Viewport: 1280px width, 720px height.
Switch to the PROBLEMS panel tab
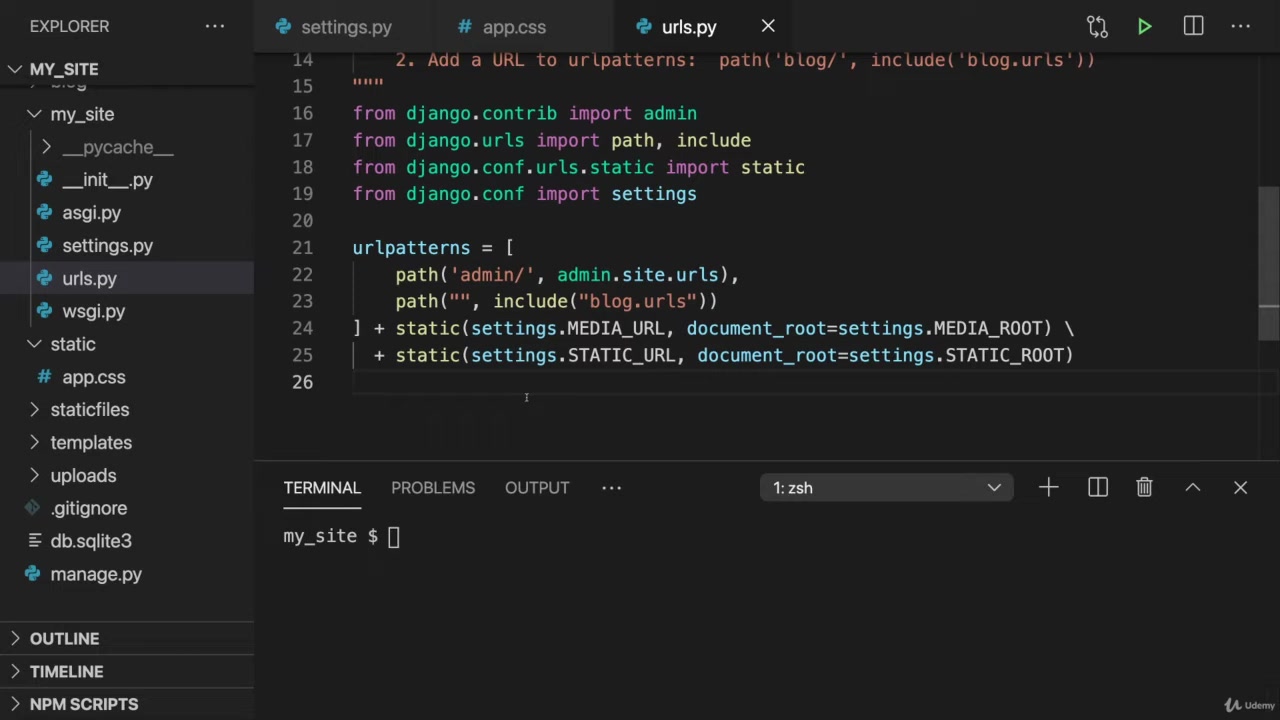[x=432, y=488]
